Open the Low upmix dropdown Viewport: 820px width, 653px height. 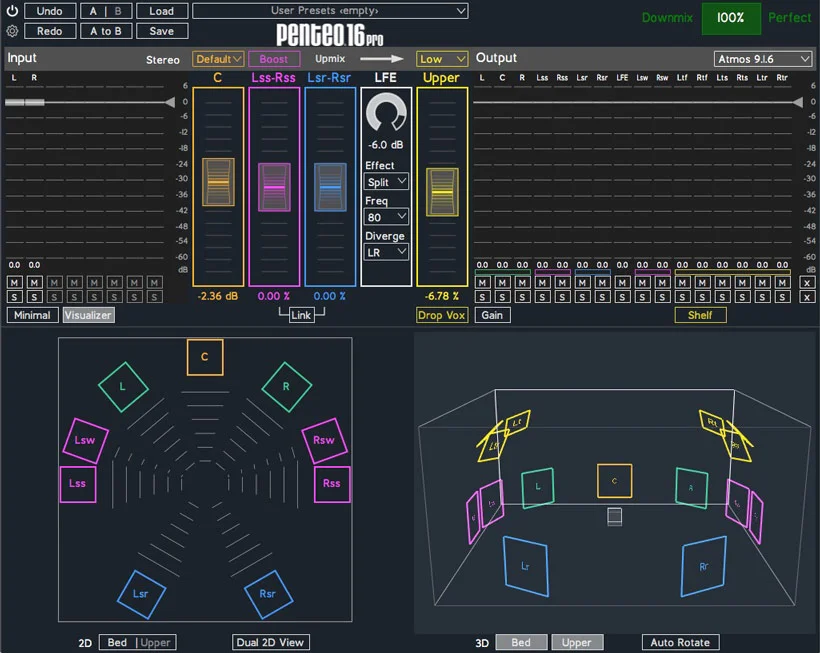click(442, 59)
